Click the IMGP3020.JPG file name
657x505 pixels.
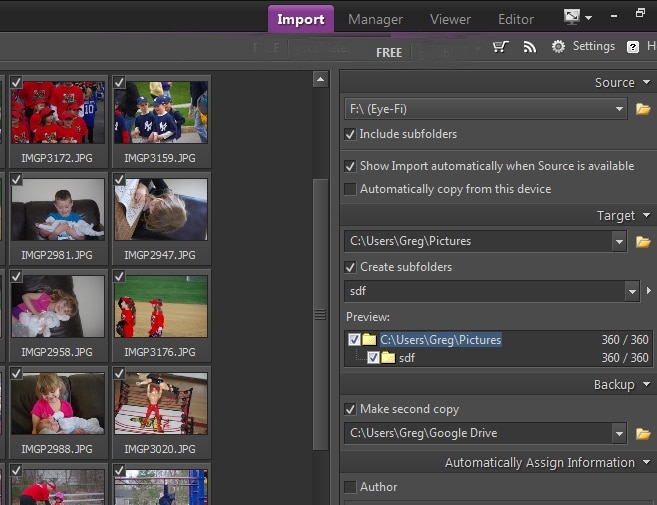pos(160,449)
